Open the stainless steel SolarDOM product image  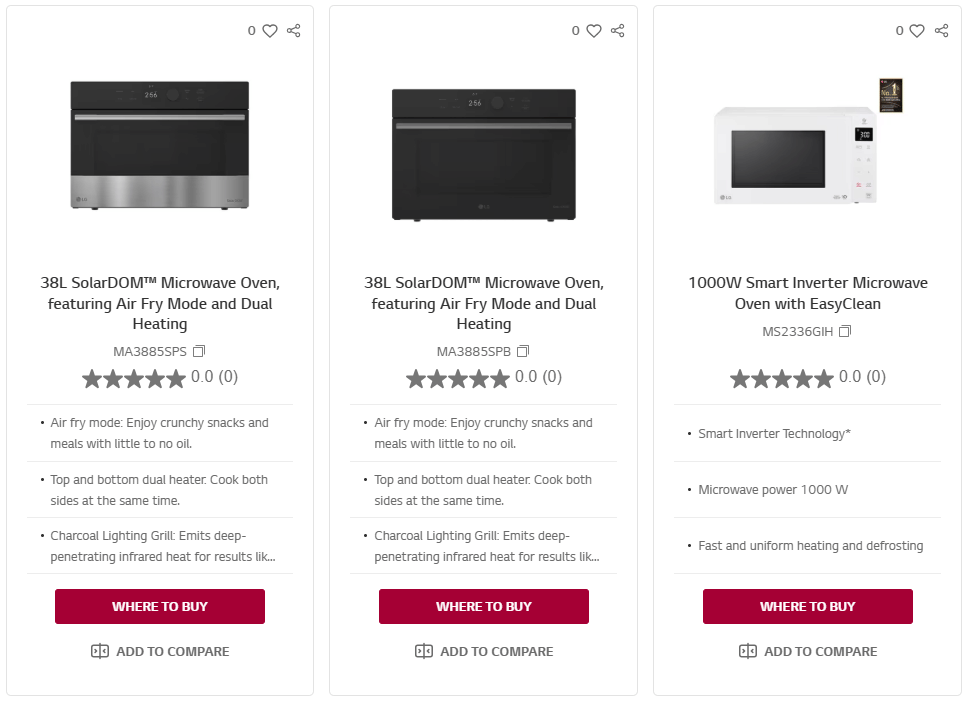160,145
